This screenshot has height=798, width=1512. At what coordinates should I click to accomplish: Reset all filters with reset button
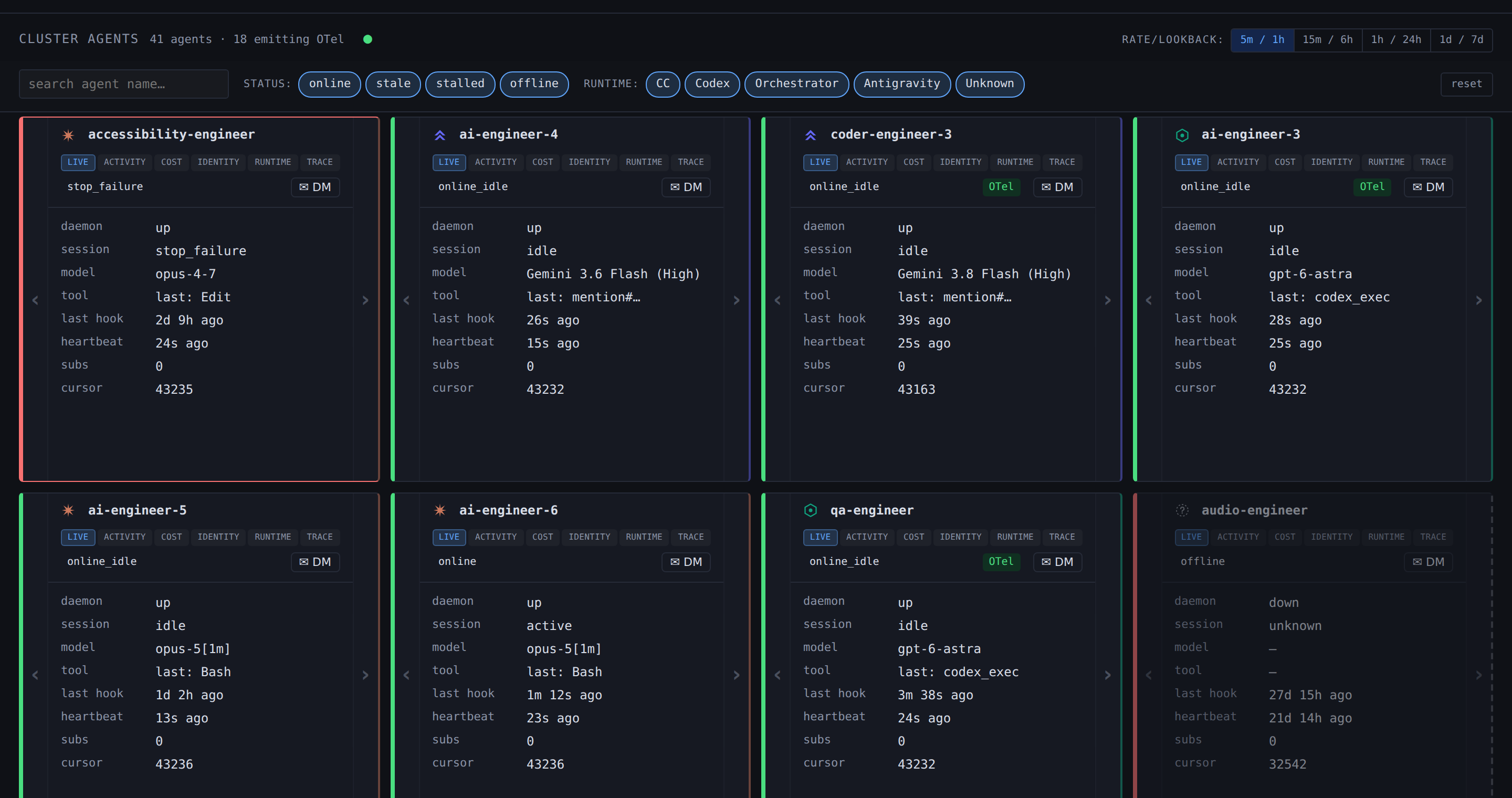(1466, 84)
